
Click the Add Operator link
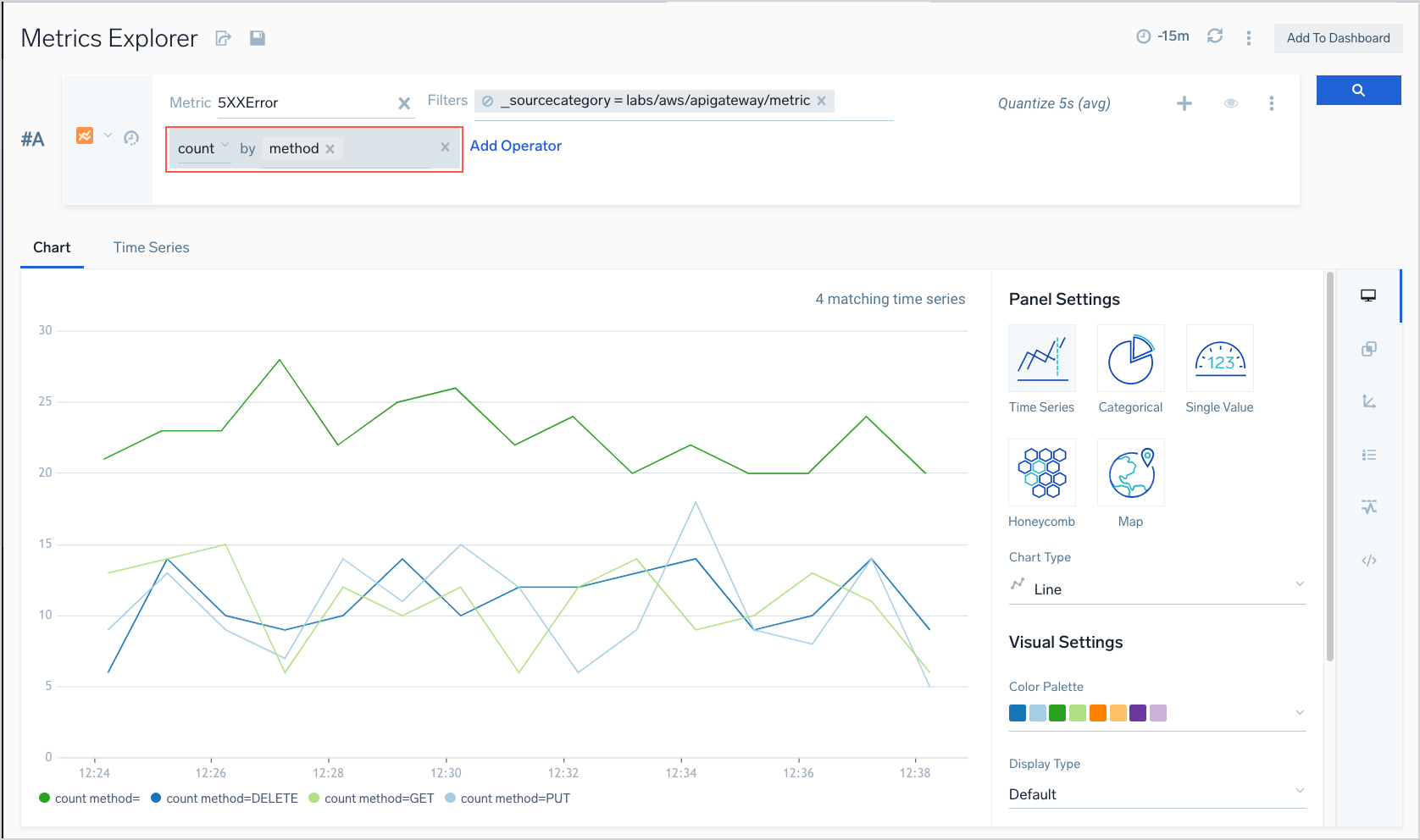point(515,146)
